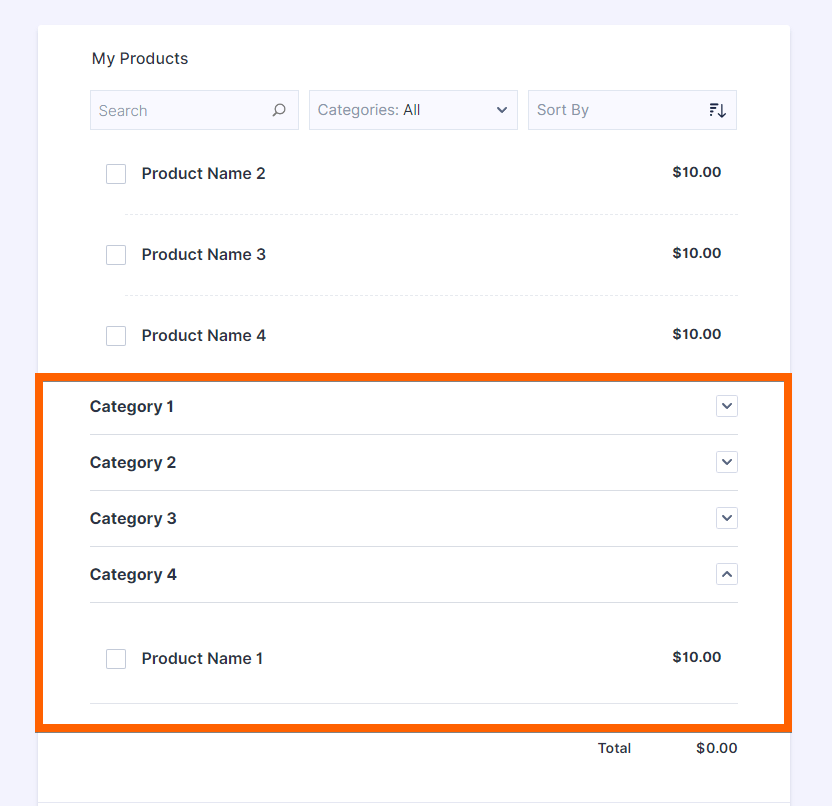Select the Category 1 header label
Screen dimensions: 832x806
[x=132, y=407]
